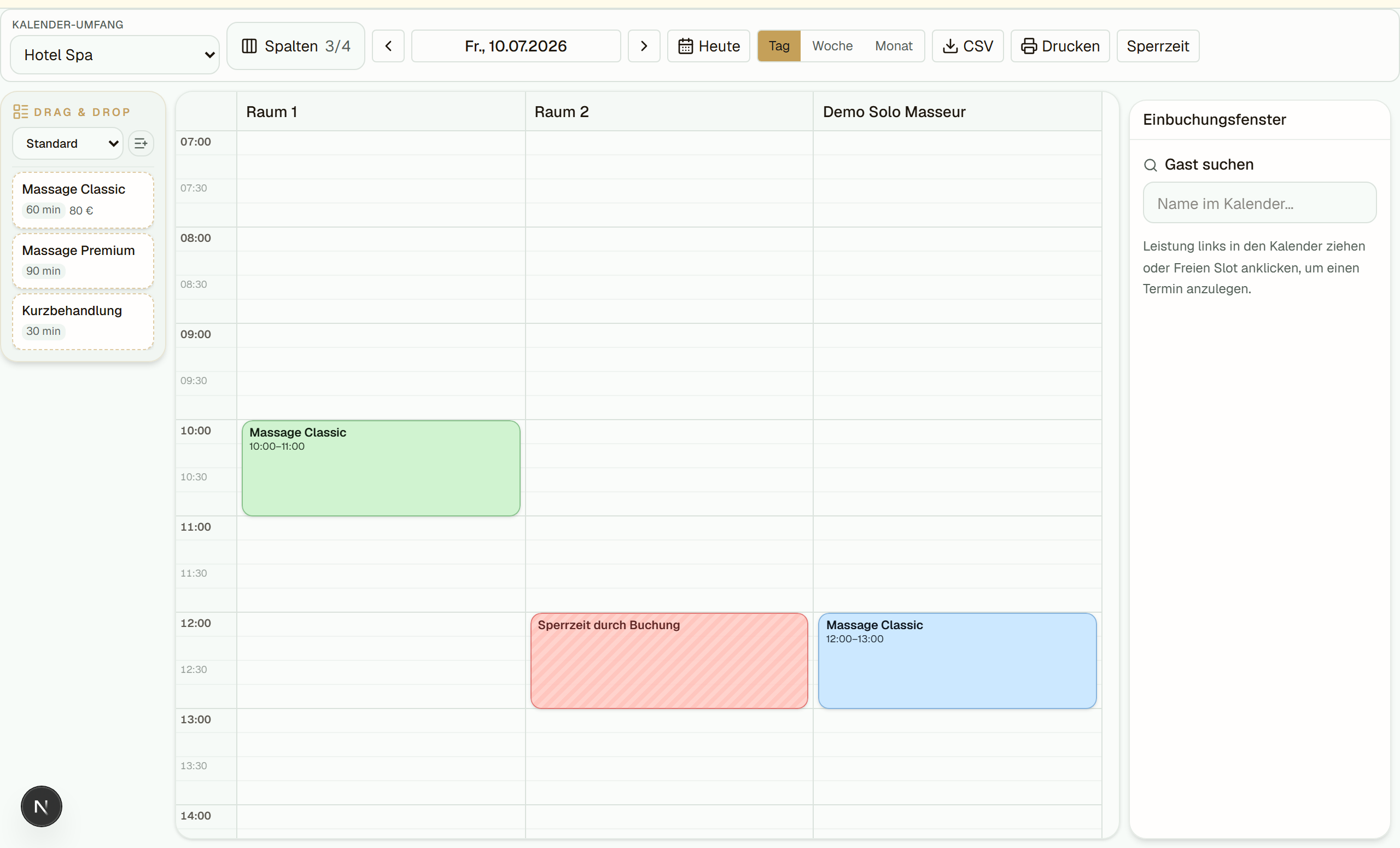Click the Name im Kalender search field
This screenshot has height=848, width=1400.
[1259, 203]
